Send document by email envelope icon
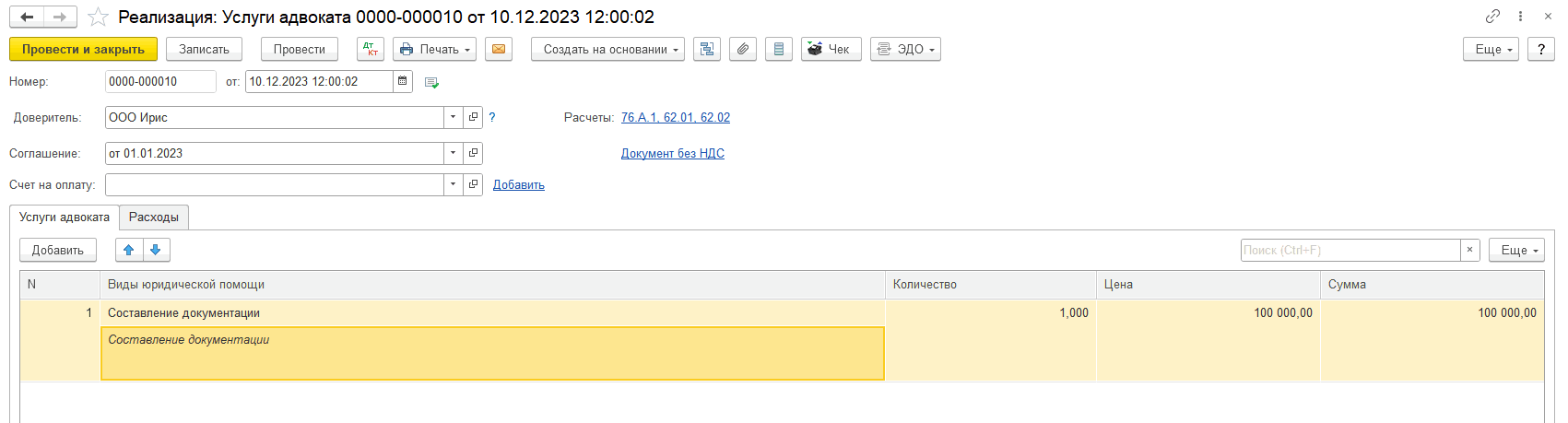The height and width of the screenshot is (423, 1568). coord(499,49)
